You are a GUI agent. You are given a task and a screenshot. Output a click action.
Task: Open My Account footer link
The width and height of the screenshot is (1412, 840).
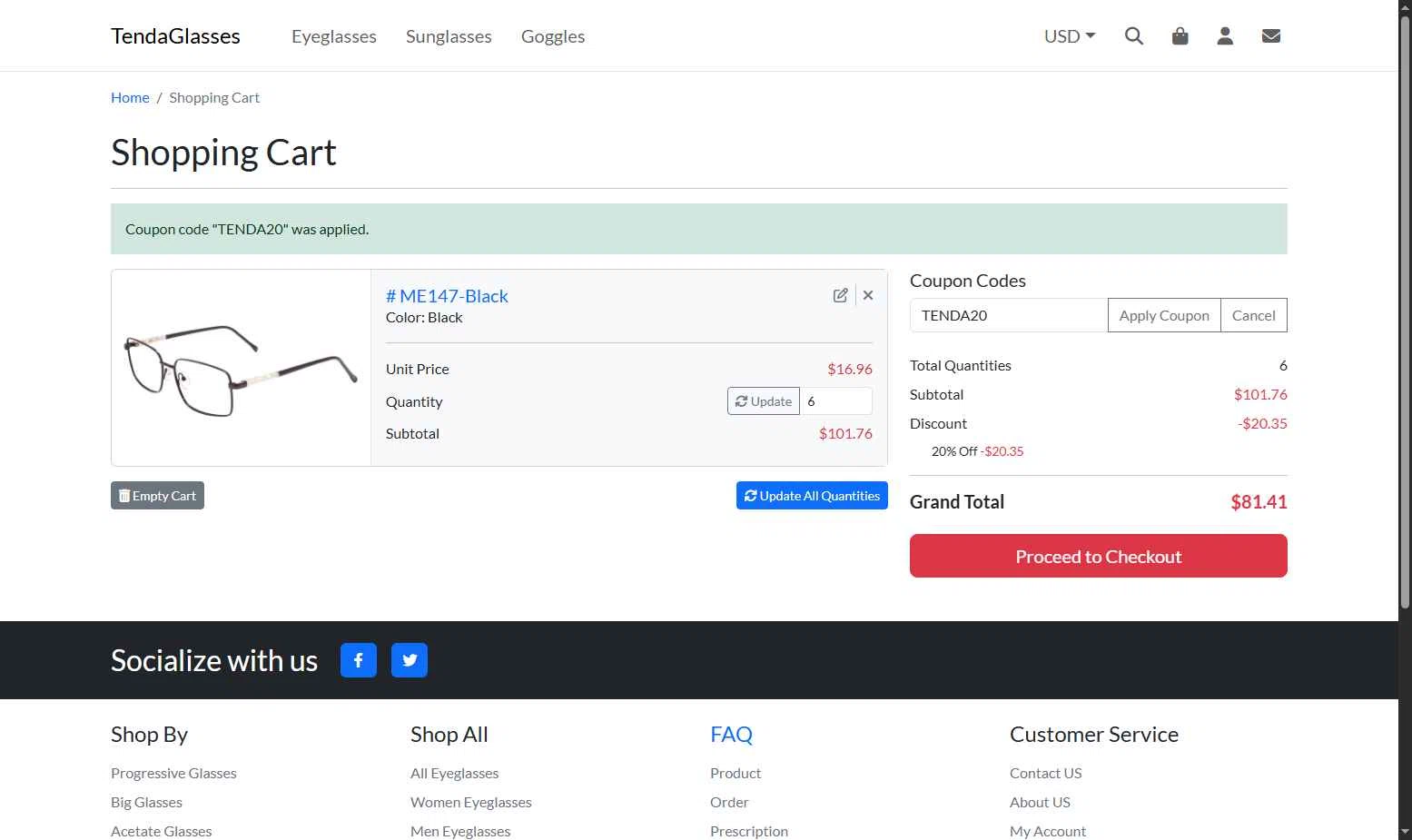(1047, 831)
